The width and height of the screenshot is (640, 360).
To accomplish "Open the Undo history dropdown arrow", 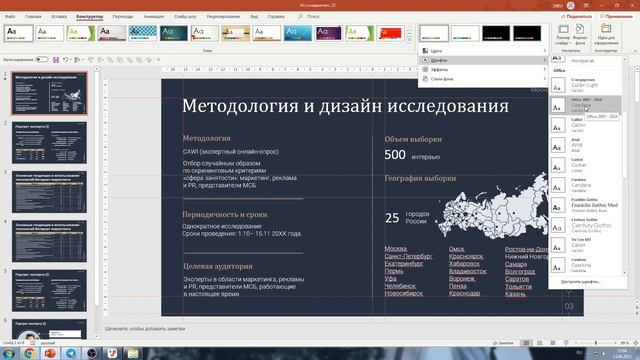I will (x=71, y=60).
